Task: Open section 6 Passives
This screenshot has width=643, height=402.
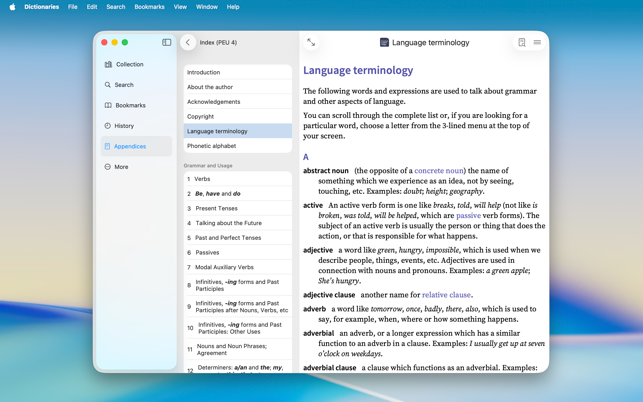Action: point(238,253)
